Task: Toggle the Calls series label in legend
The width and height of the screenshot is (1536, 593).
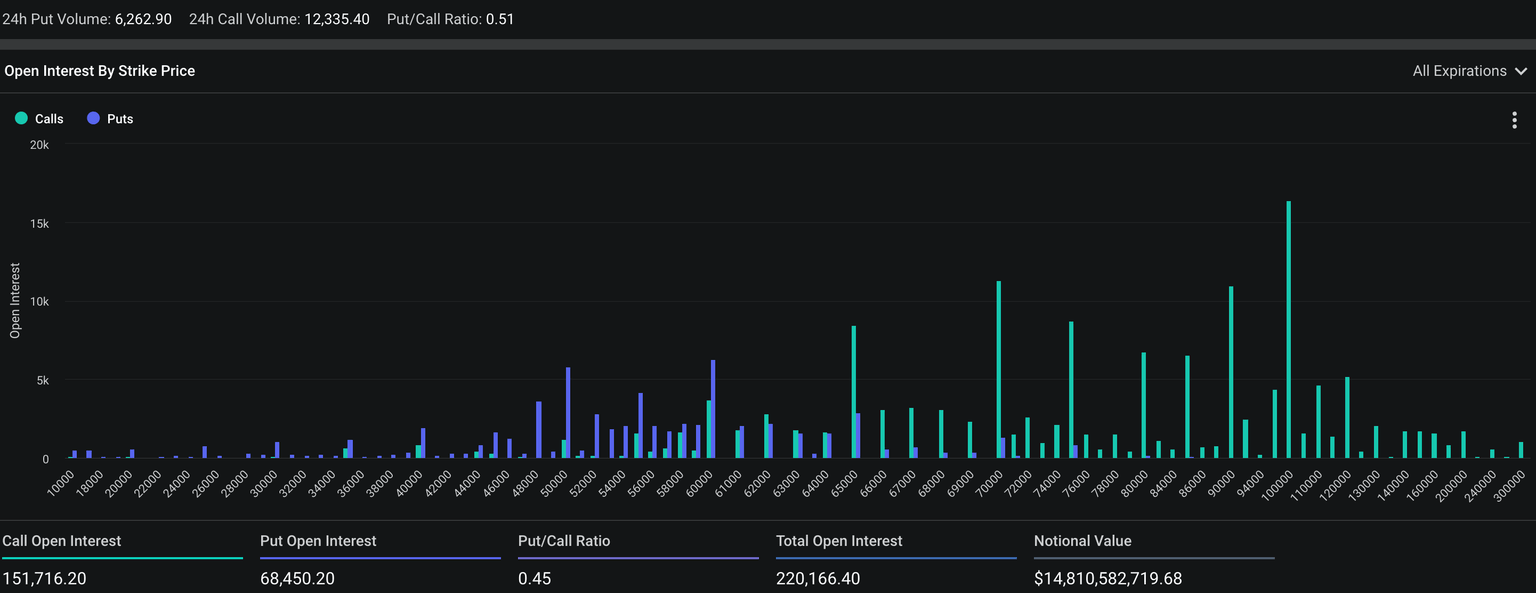Action: 49,119
